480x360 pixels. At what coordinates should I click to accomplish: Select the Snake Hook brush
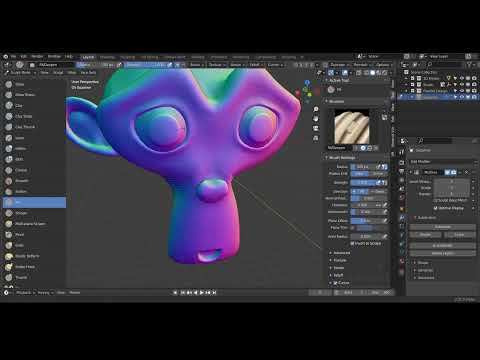tap(34, 267)
